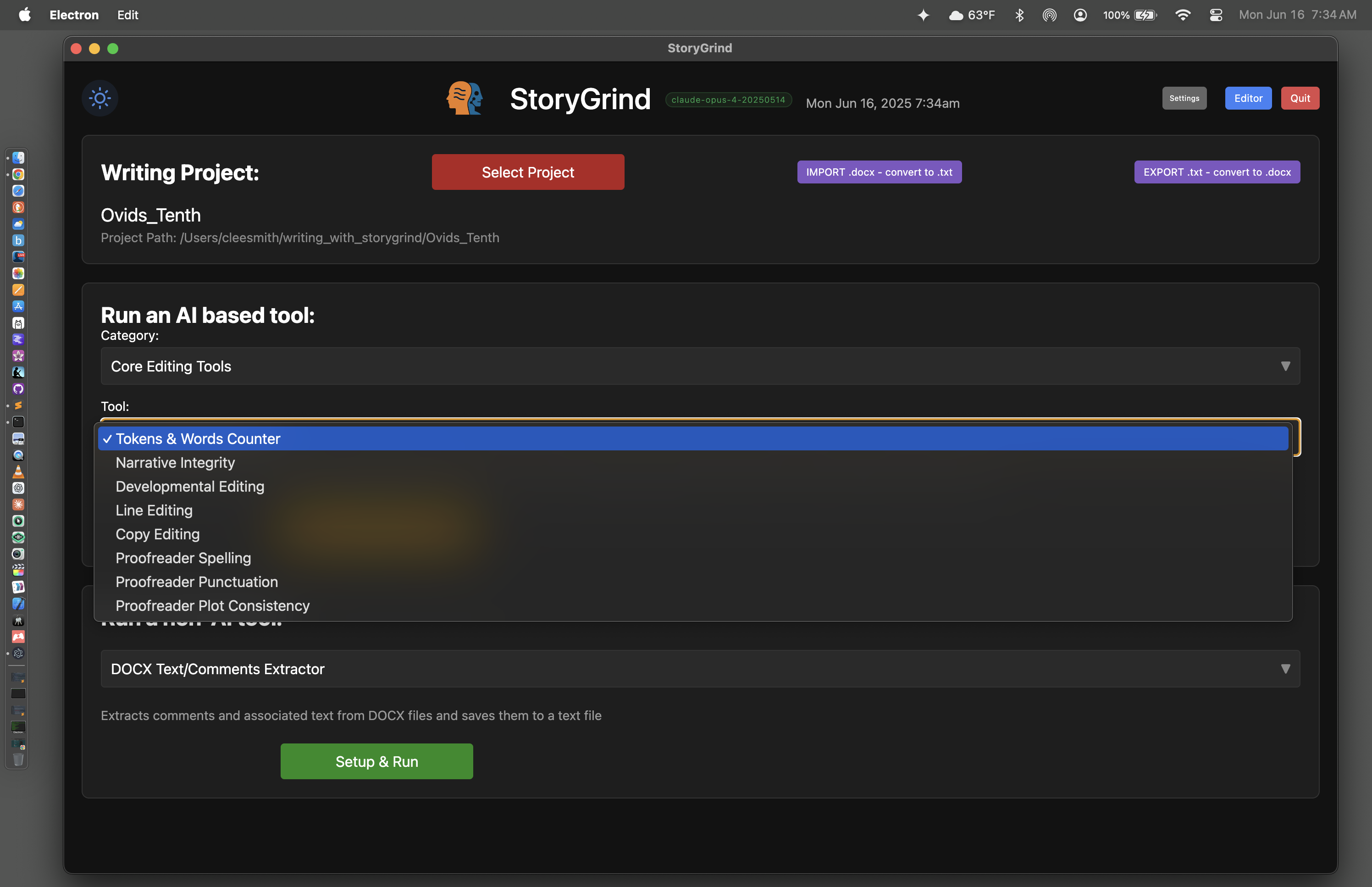Open Kindle app from the dock
The width and height of the screenshot is (1372, 887).
[18, 373]
